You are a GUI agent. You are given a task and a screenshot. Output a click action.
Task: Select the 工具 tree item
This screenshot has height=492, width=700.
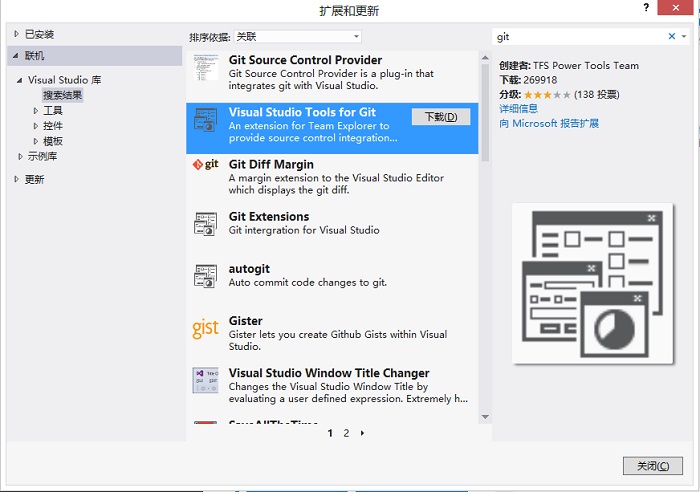[x=53, y=111]
